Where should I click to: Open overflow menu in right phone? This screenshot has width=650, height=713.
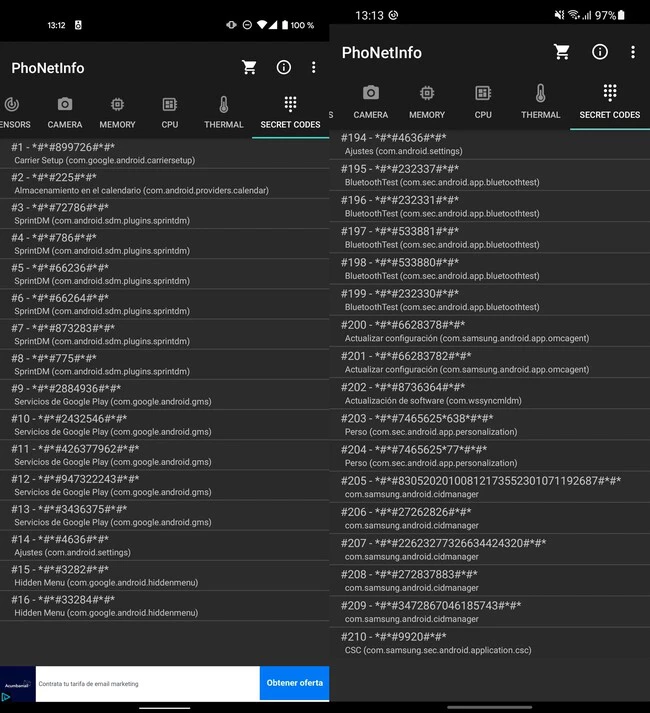(633, 52)
